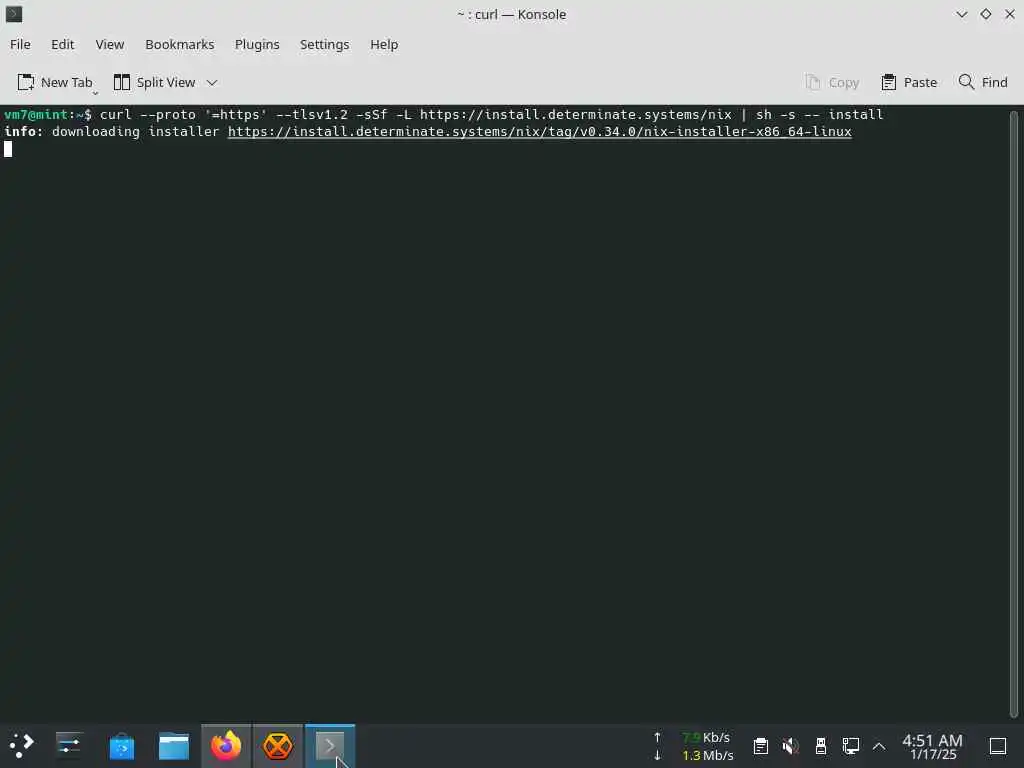Select the Konsole task in taskbar
The height and width of the screenshot is (768, 1024).
330,746
